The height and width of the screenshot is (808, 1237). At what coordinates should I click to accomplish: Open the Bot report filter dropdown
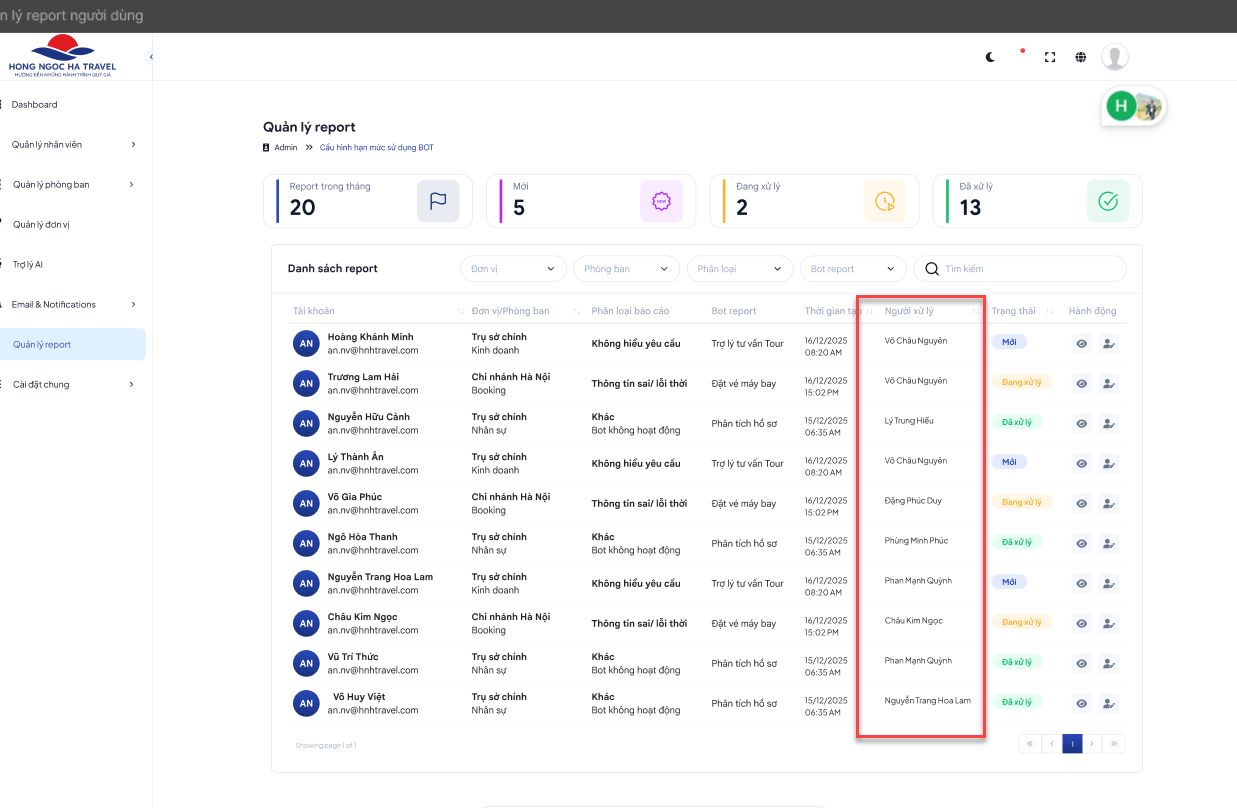[852, 269]
